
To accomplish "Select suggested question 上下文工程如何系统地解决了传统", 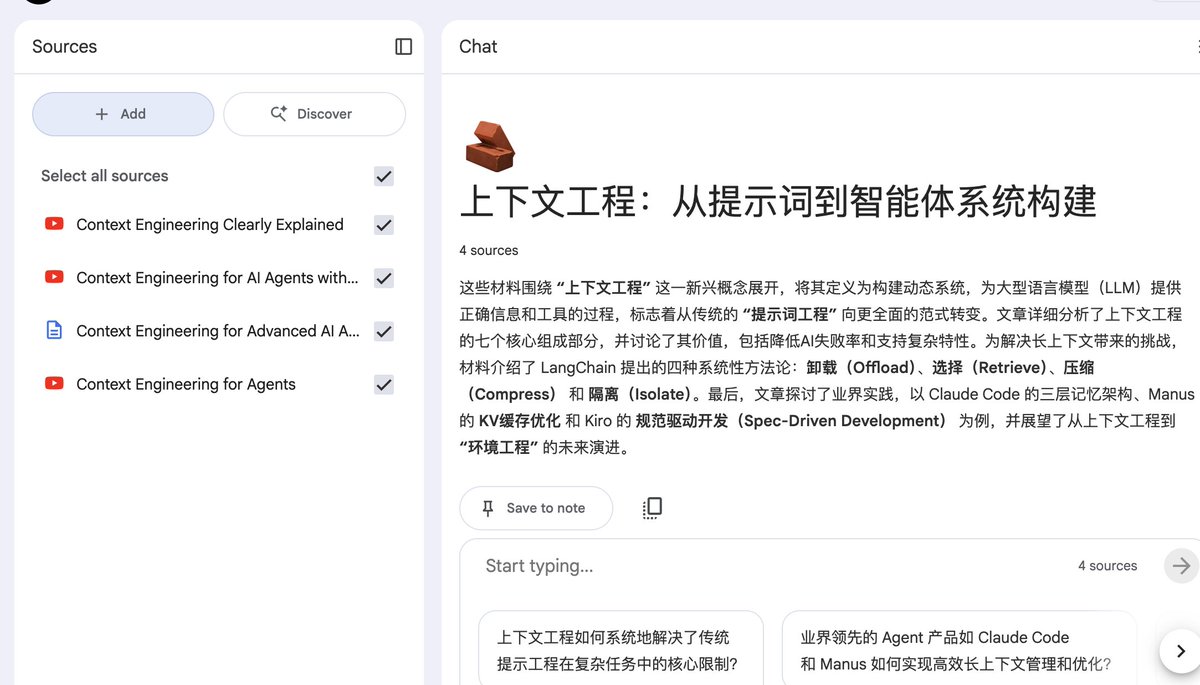I will [621, 650].
